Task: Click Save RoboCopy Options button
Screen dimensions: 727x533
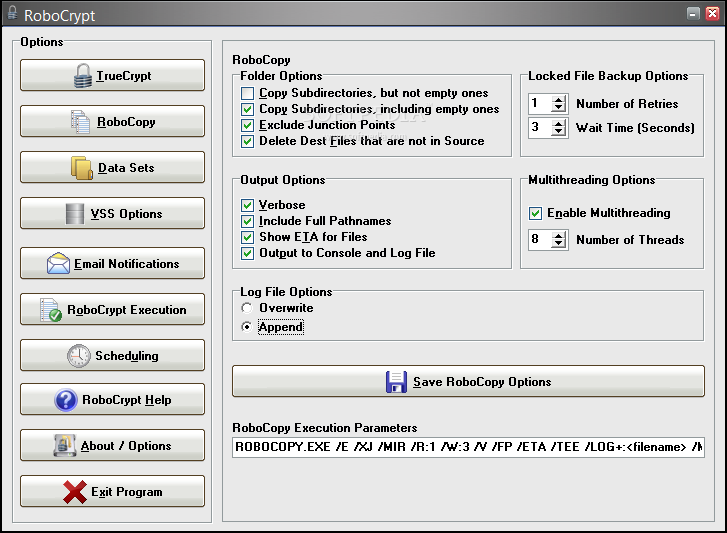Action: tap(468, 381)
